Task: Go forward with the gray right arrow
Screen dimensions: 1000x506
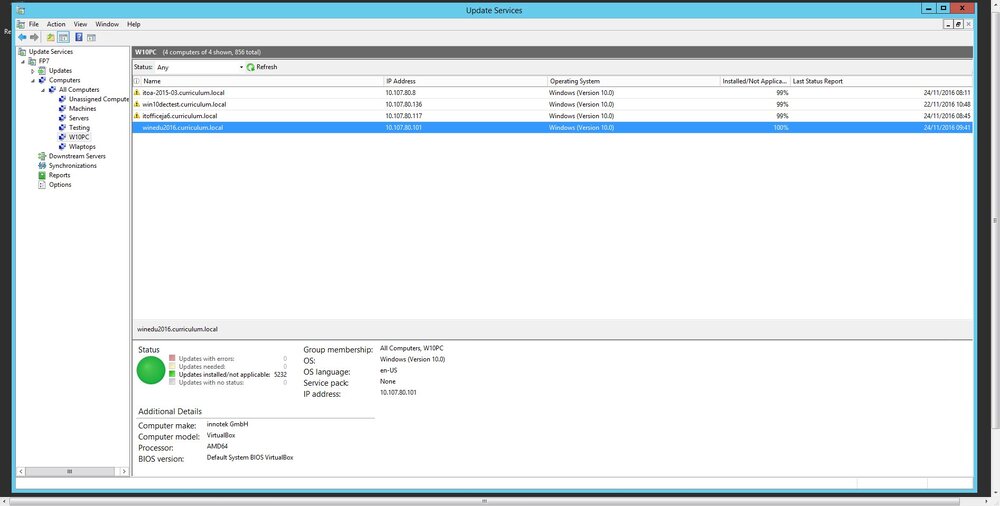Action: point(34,38)
